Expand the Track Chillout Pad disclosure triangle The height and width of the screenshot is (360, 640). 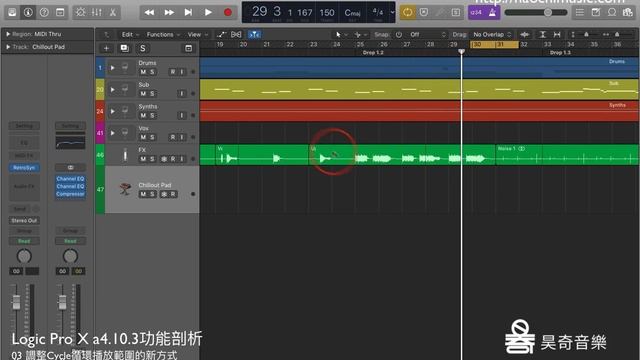point(8,47)
